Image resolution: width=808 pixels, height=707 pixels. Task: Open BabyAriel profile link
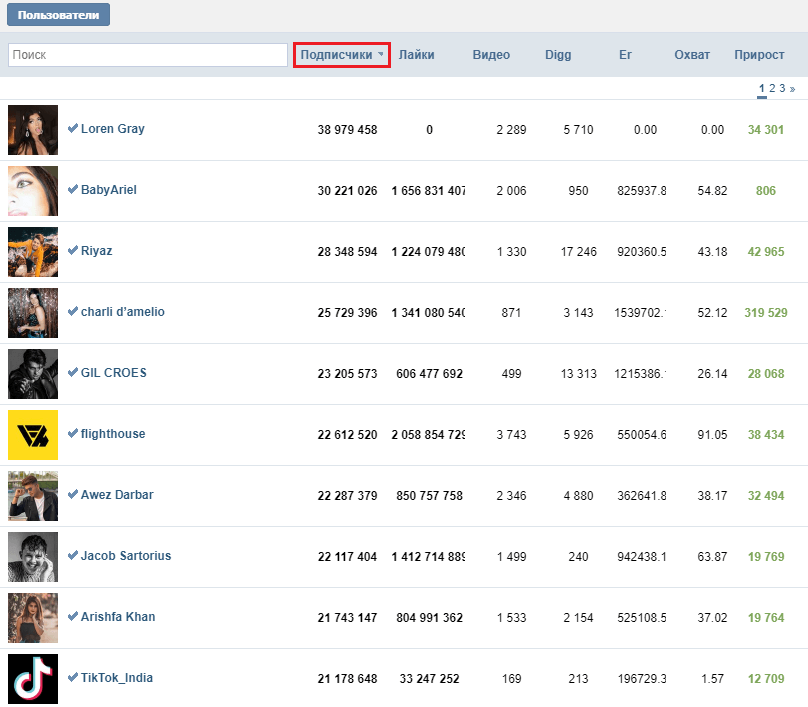click(x=109, y=190)
